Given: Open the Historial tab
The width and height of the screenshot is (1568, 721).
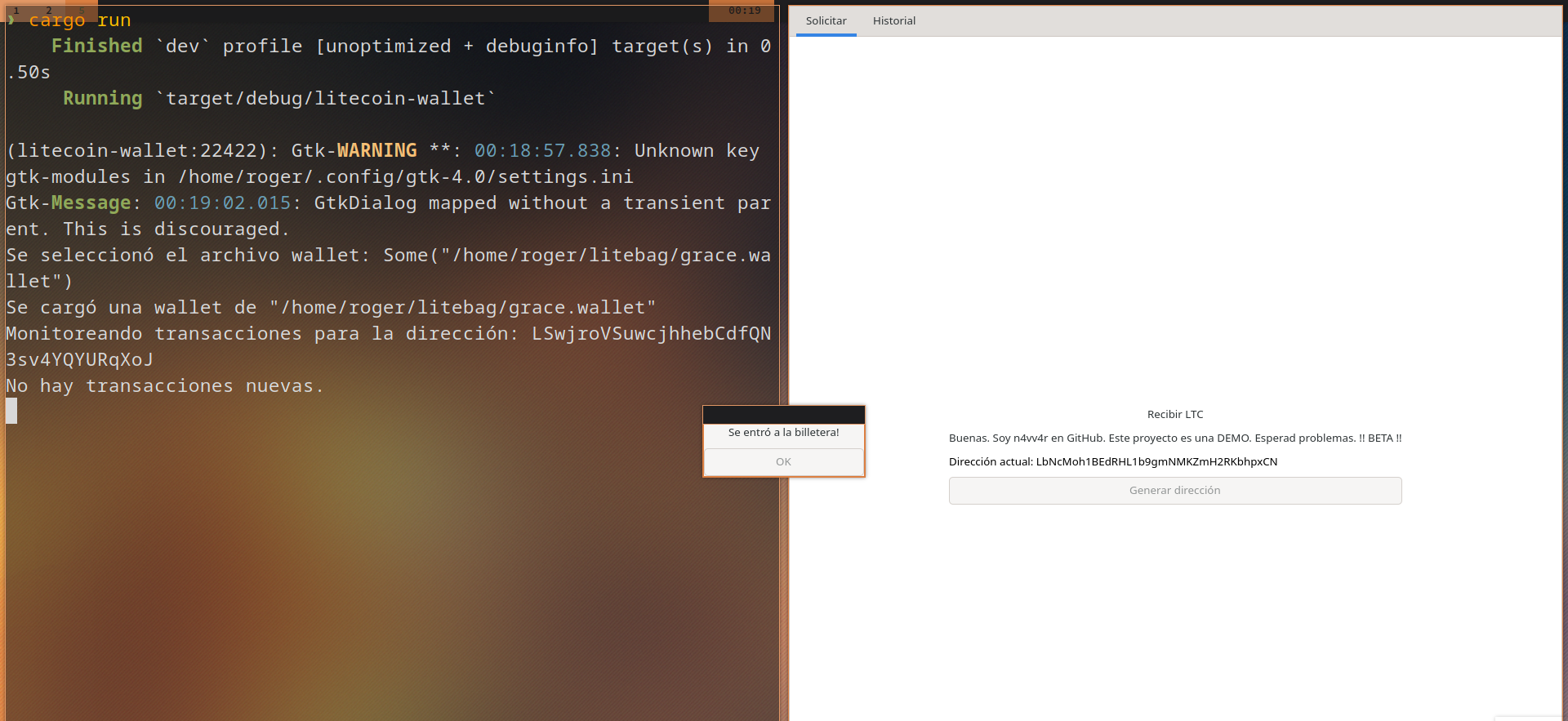Looking at the screenshot, I should tap(893, 21).
